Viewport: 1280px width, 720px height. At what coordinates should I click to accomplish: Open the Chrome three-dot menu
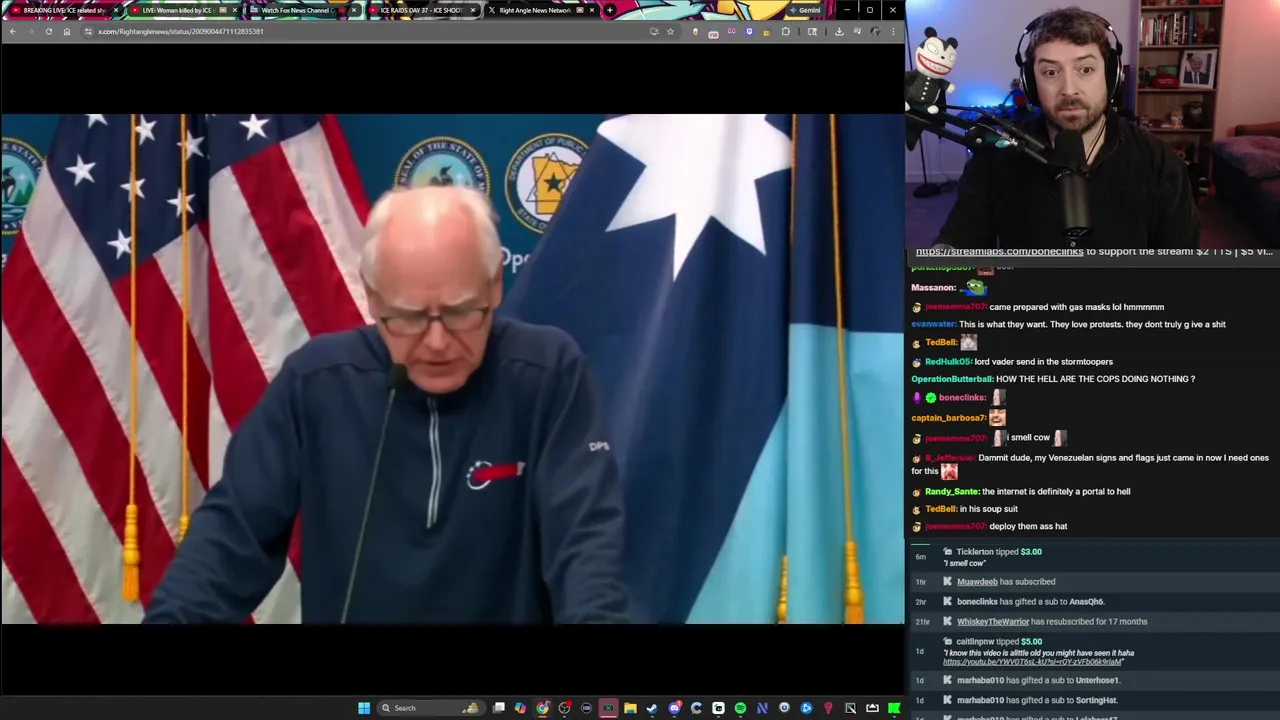[x=893, y=31]
